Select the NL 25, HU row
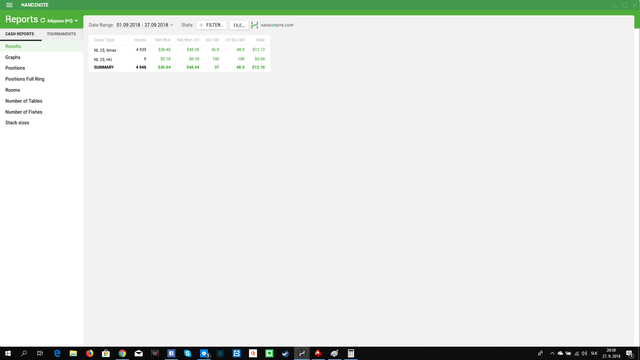The image size is (640, 360). [x=180, y=59]
